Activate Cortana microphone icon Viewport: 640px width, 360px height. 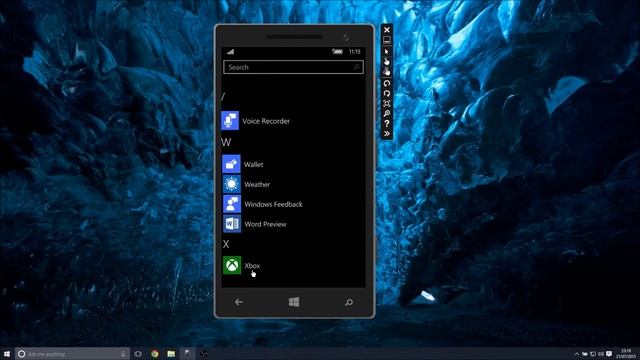pos(123,354)
